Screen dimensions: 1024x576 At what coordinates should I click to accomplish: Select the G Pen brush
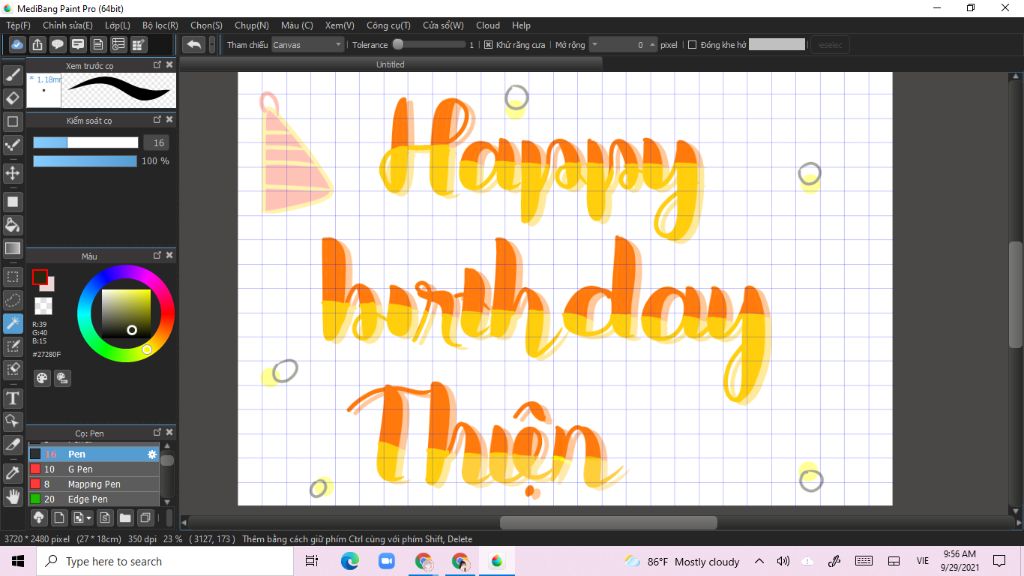point(94,469)
